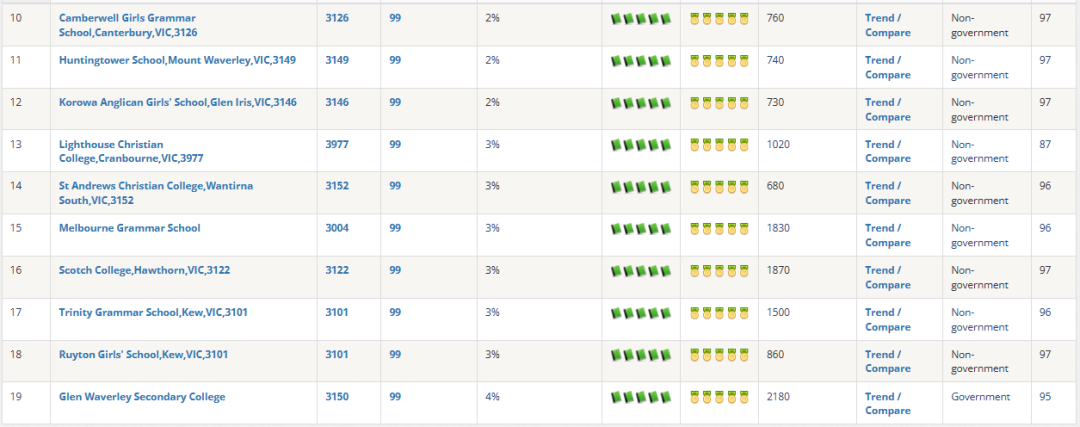Click Trend / Compare for Ruyton Girls' School
Viewport: 1080px width, 427px height.
pyautogui.click(x=888, y=362)
